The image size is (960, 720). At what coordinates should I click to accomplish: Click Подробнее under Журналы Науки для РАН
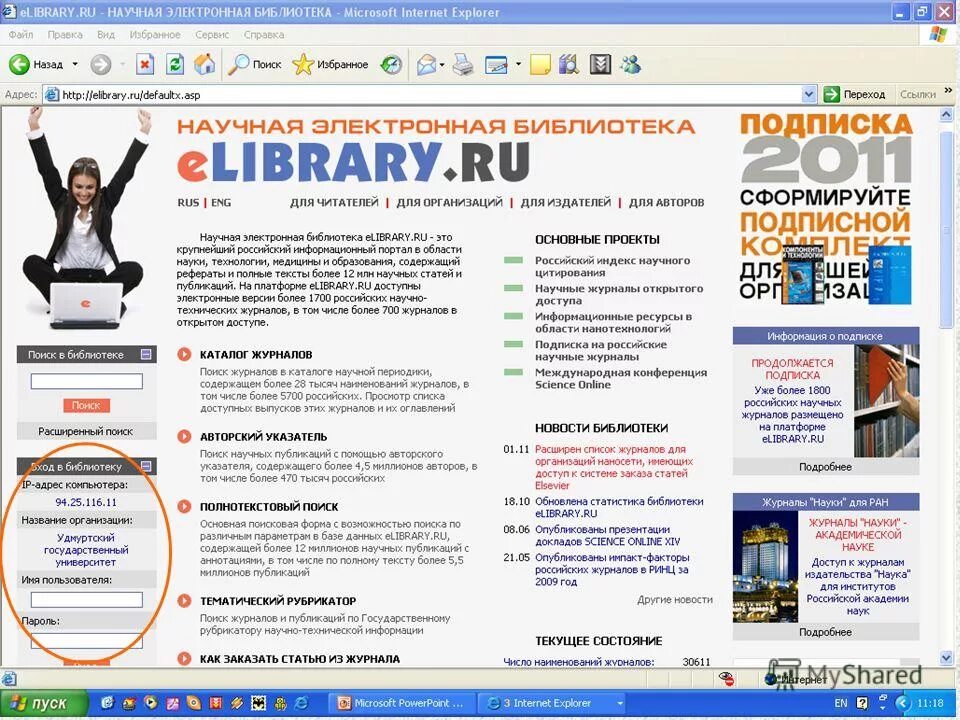point(825,632)
